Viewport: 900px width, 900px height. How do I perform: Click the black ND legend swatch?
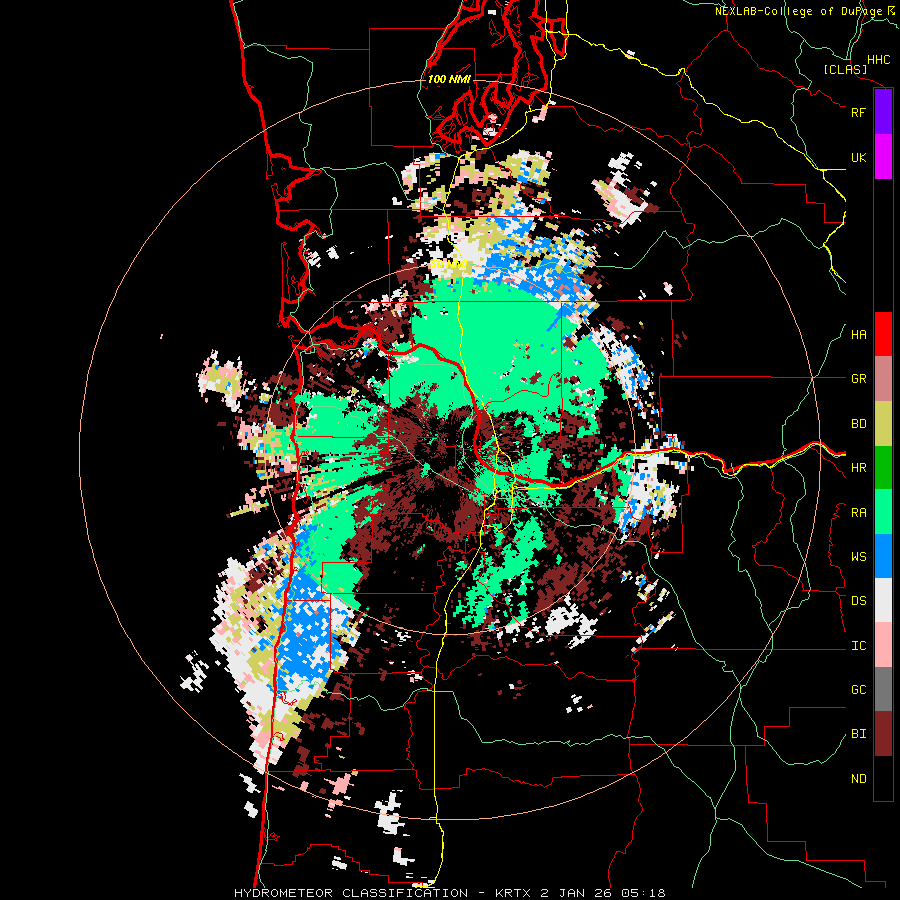(883, 778)
